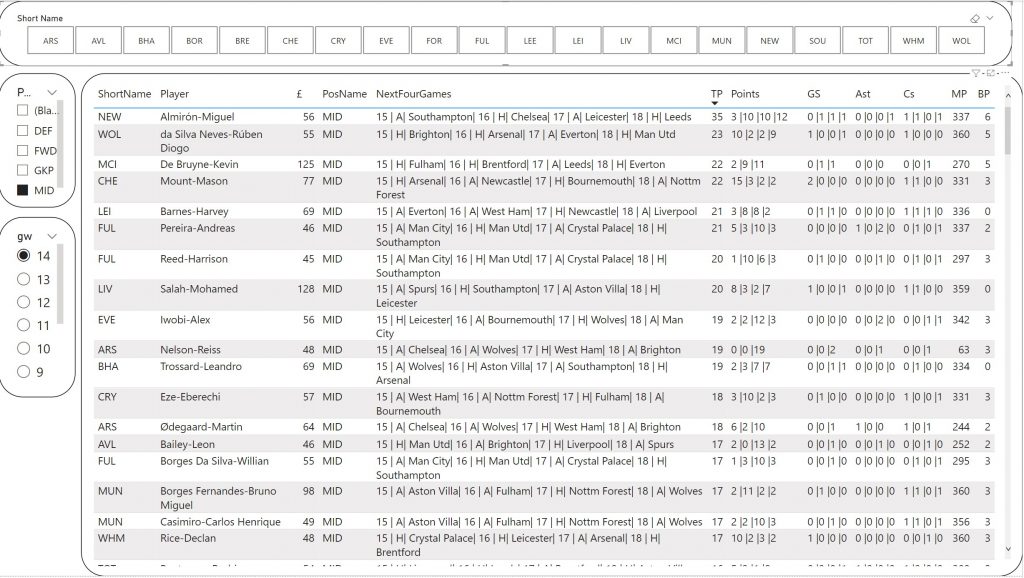Filter by team LEI
1024x578 pixels.
pos(578,40)
